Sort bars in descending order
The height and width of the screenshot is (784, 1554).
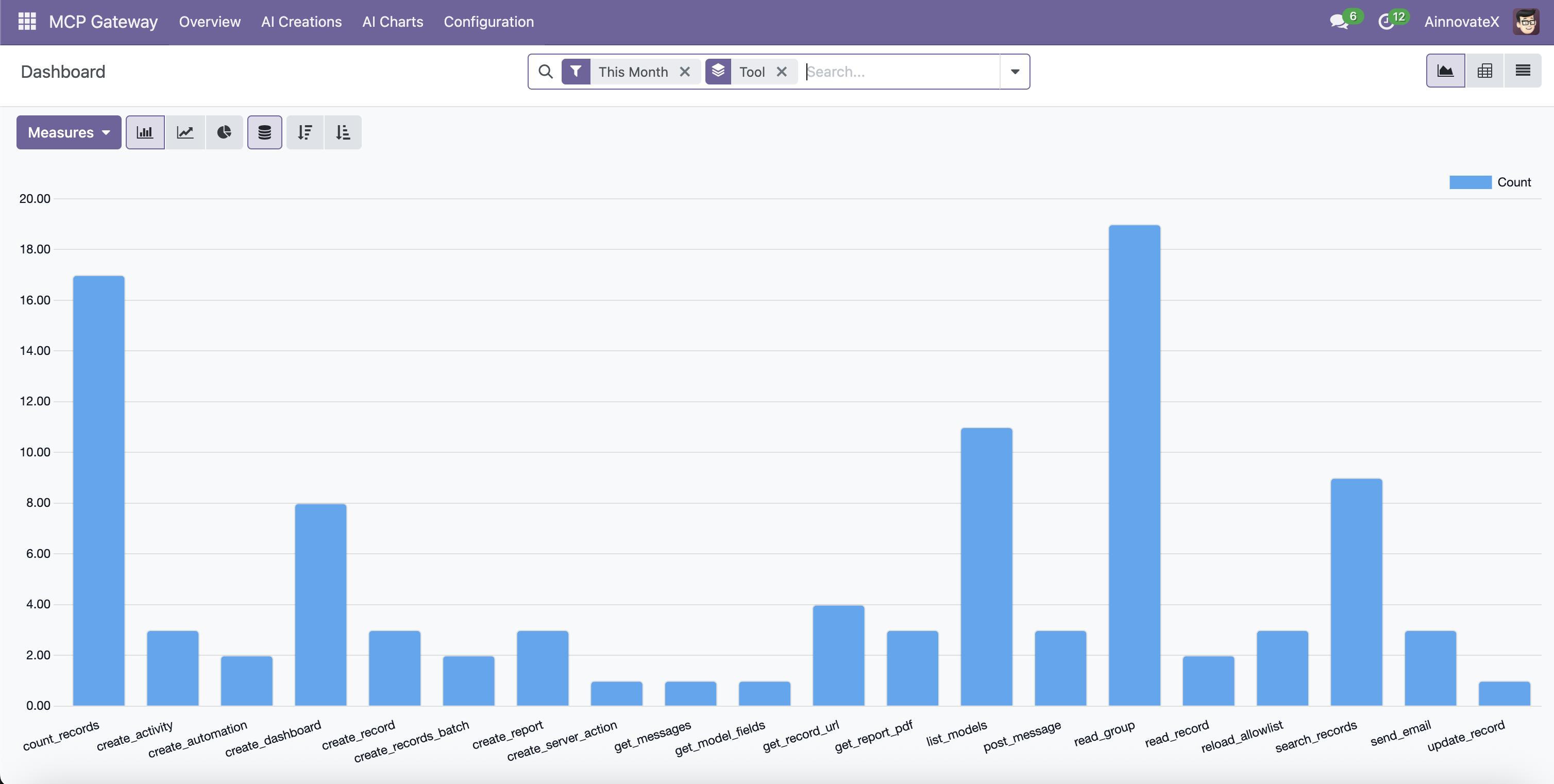(x=305, y=132)
